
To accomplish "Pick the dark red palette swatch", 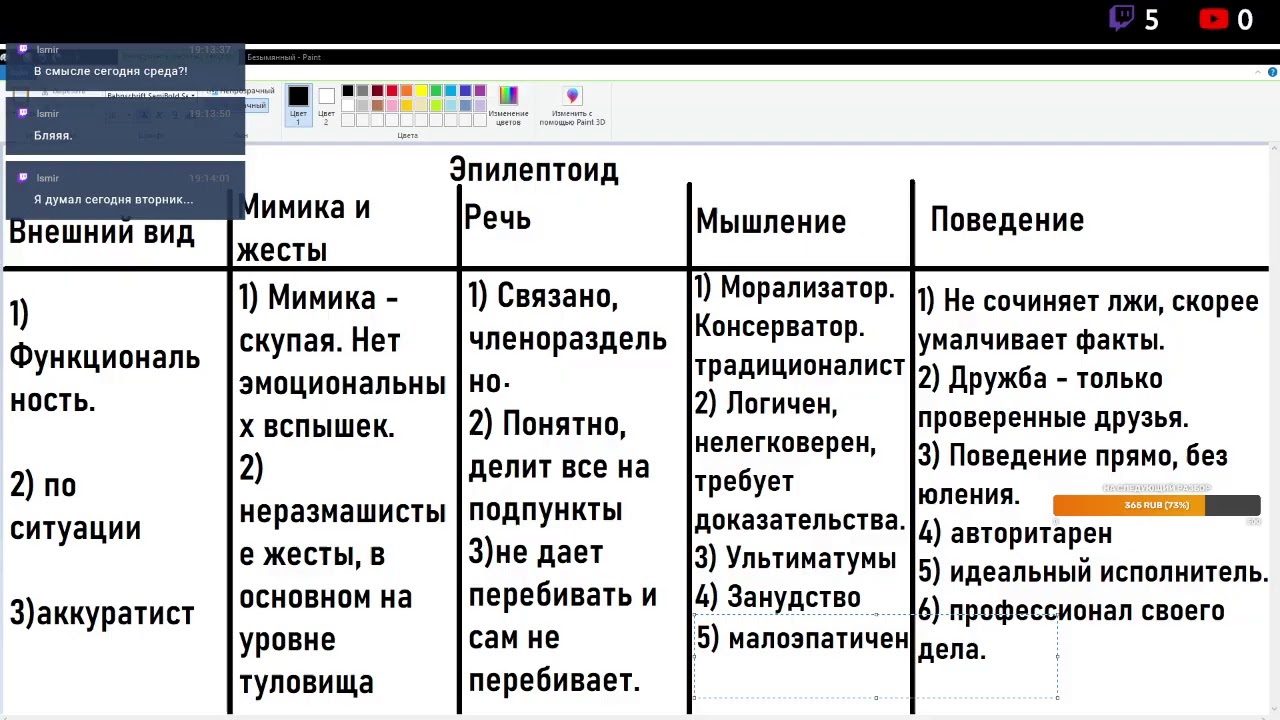I will (377, 90).
